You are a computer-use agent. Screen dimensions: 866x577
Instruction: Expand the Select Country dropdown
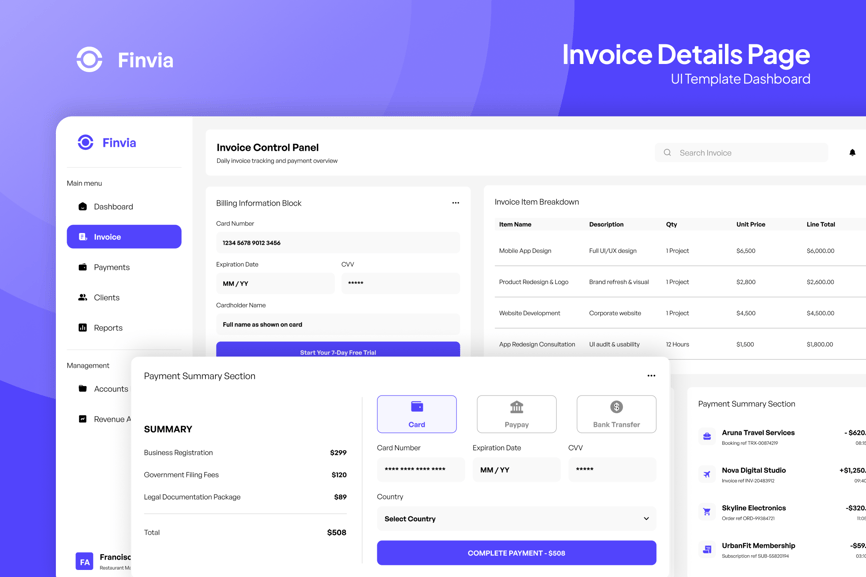(x=516, y=519)
